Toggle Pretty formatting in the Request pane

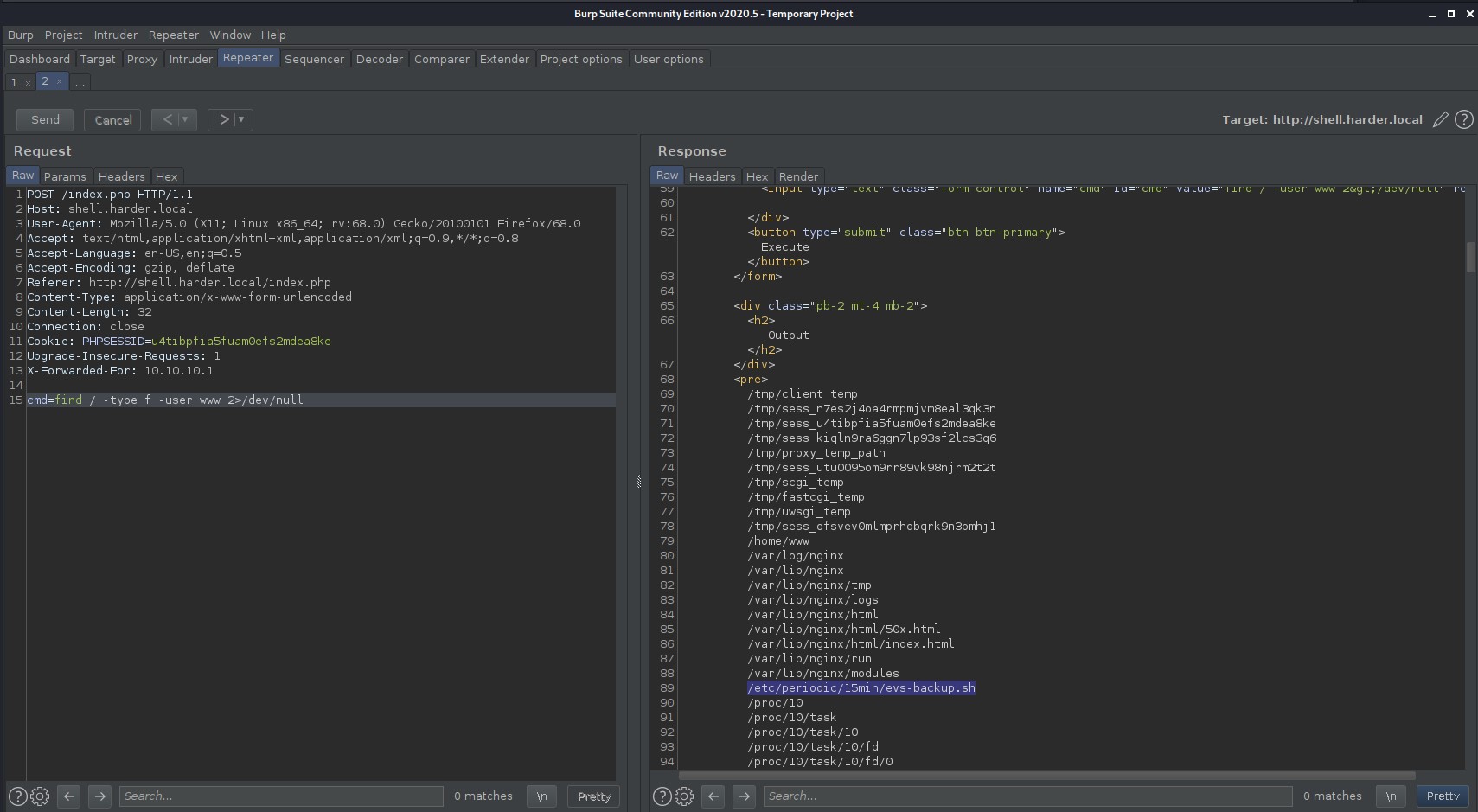click(594, 796)
